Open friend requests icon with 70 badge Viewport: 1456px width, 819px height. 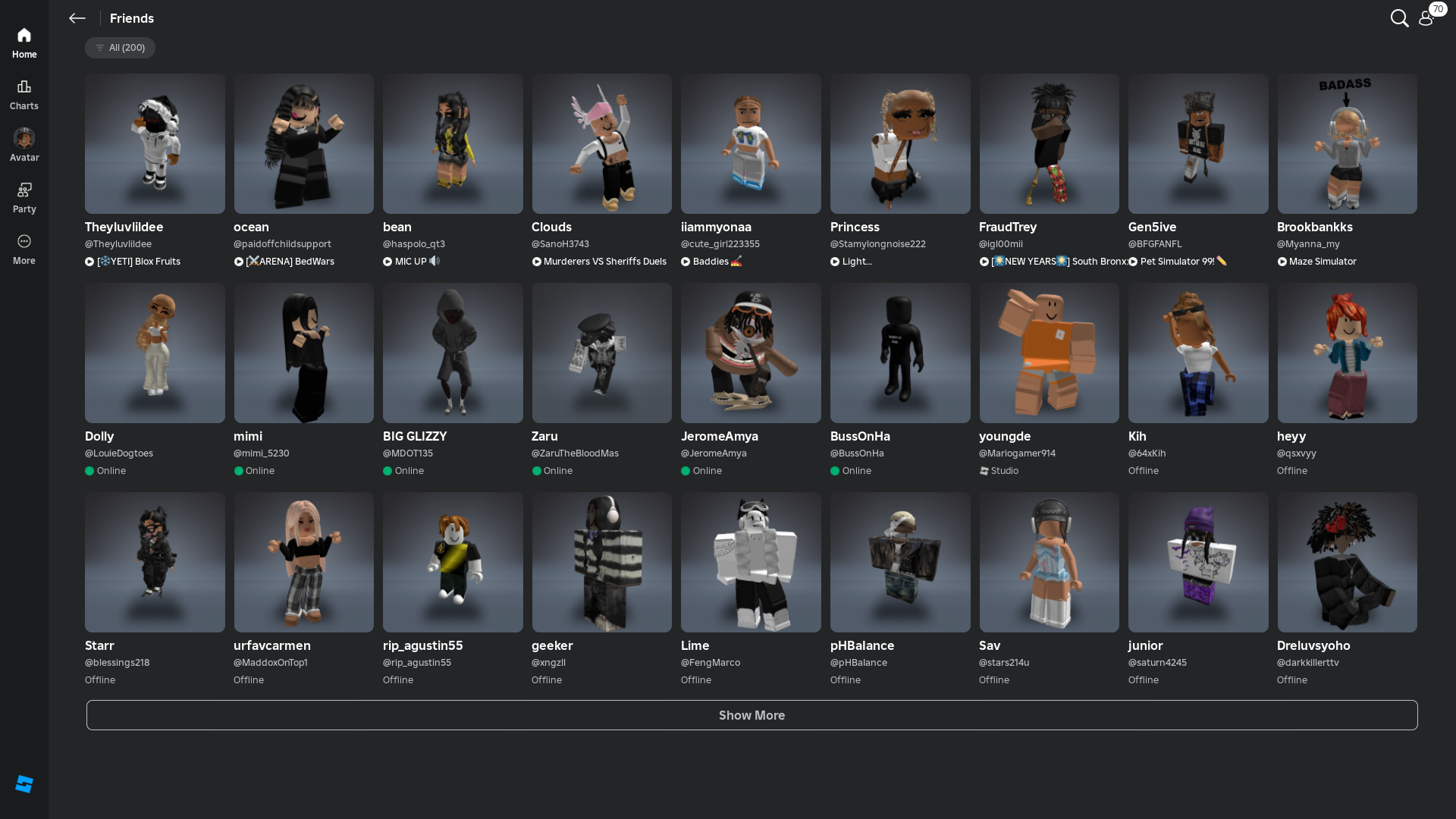[1426, 18]
